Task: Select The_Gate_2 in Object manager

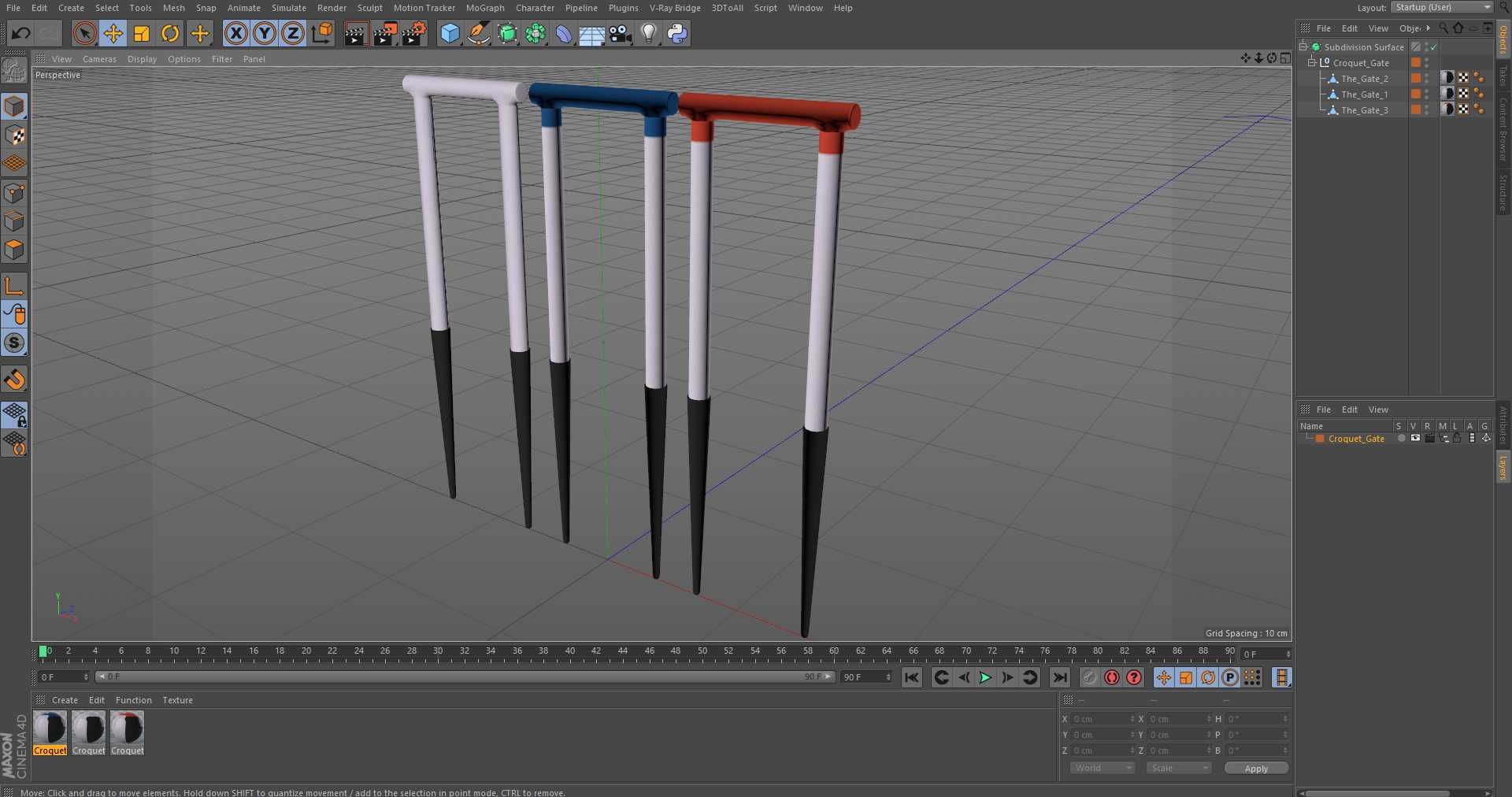Action: coord(1365,79)
